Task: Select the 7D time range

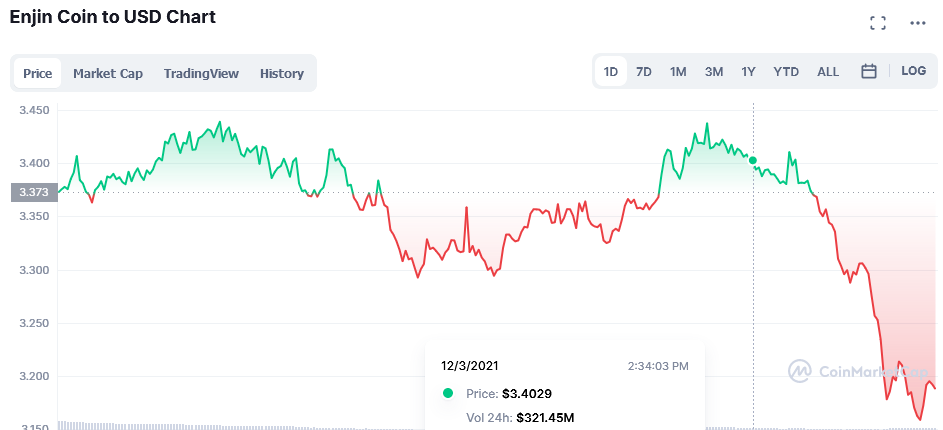Action: (x=644, y=72)
